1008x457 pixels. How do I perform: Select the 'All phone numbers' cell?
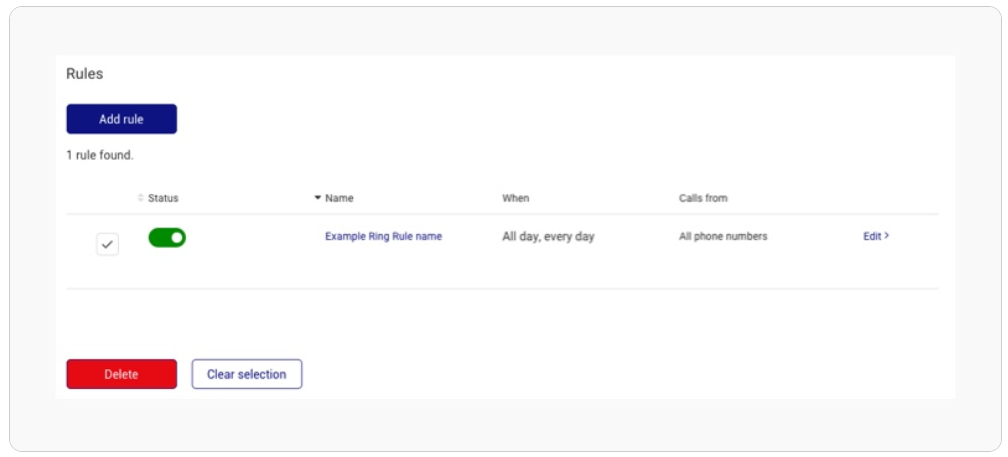point(723,237)
